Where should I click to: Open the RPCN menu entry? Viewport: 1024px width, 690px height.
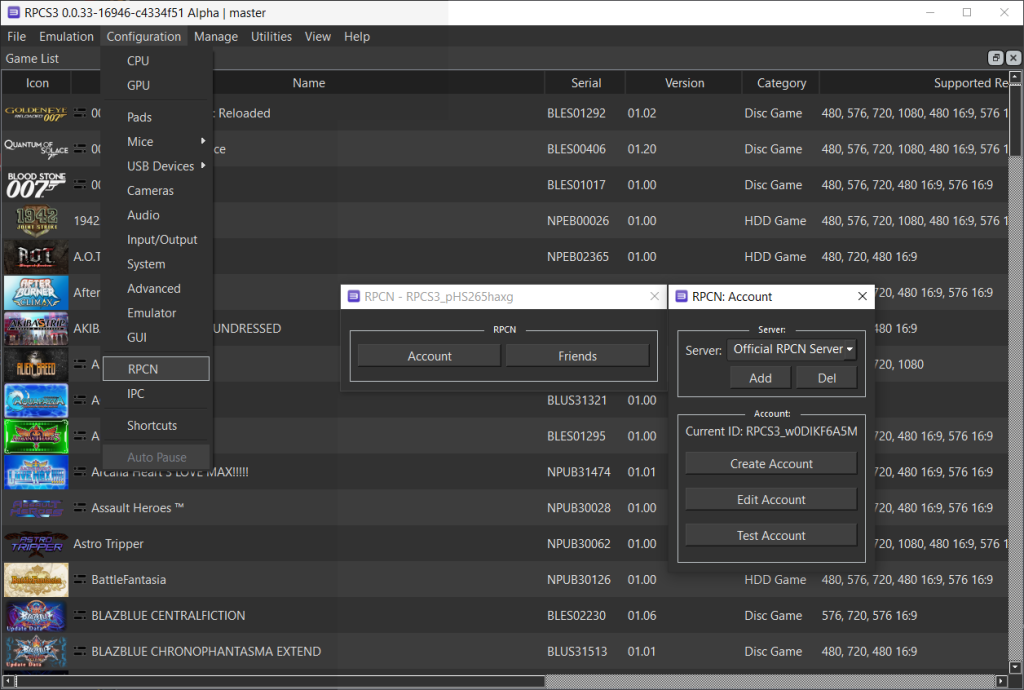coord(156,369)
